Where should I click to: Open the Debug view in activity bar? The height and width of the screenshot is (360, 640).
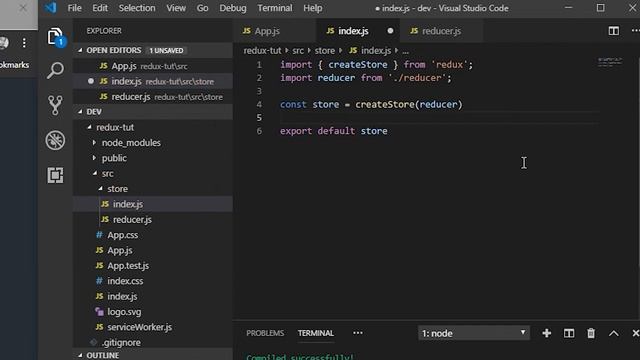coord(55,140)
